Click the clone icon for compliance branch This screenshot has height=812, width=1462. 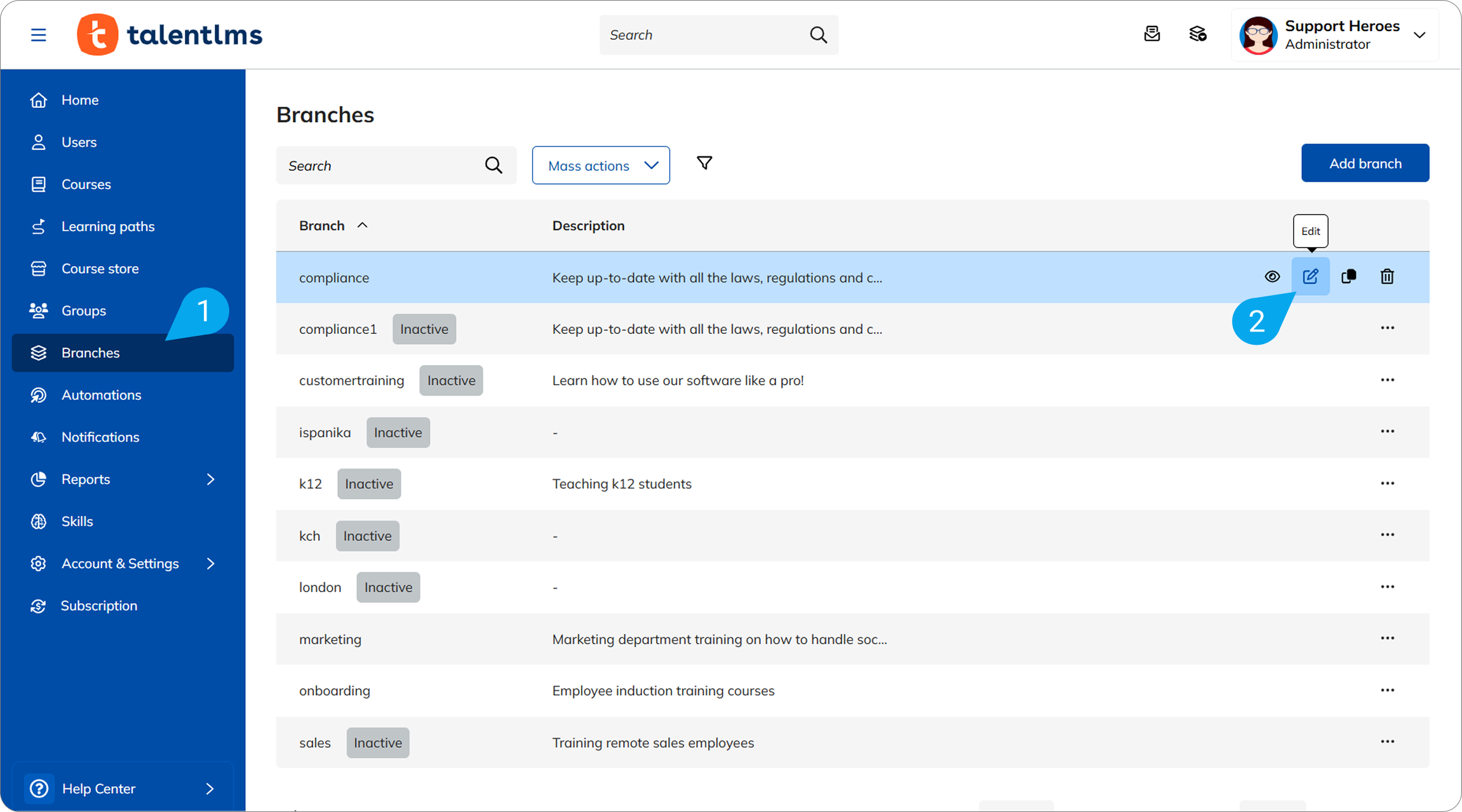[1348, 277]
